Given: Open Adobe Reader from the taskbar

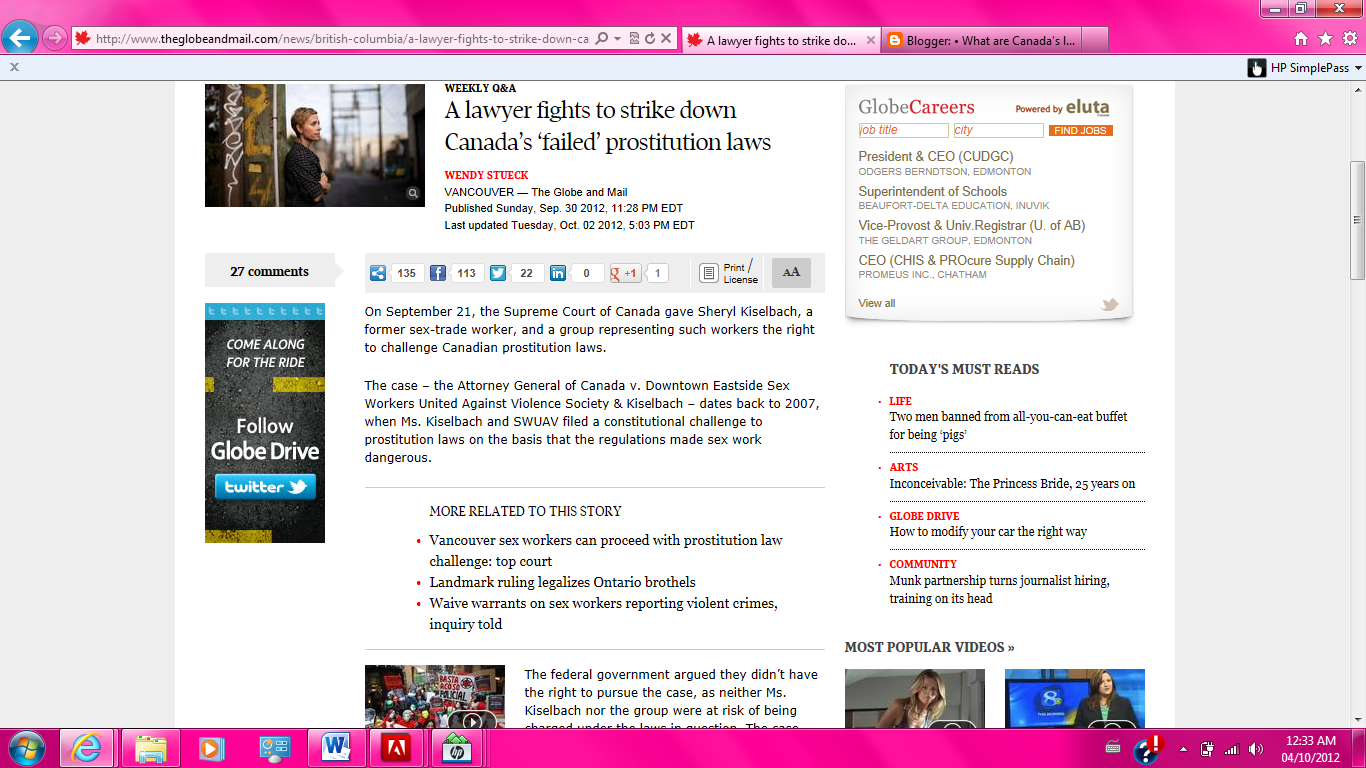Looking at the screenshot, I should (396, 748).
